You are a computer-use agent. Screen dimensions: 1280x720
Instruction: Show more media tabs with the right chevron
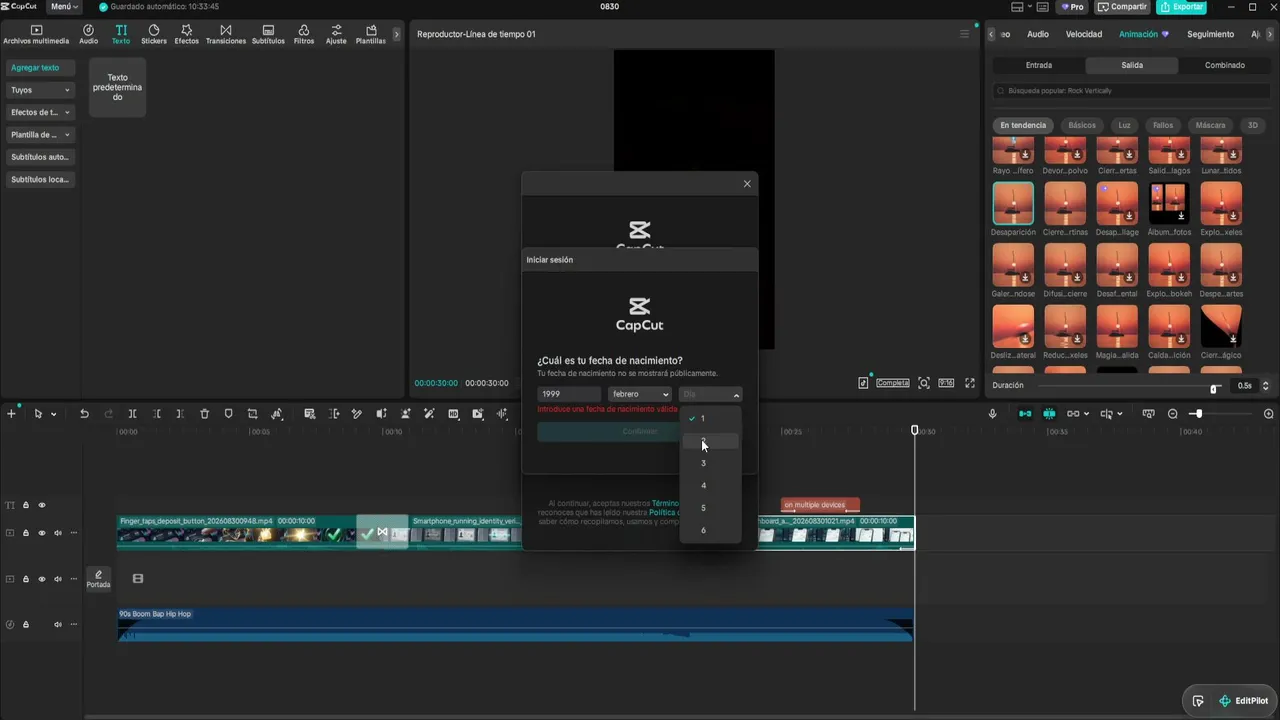(396, 34)
